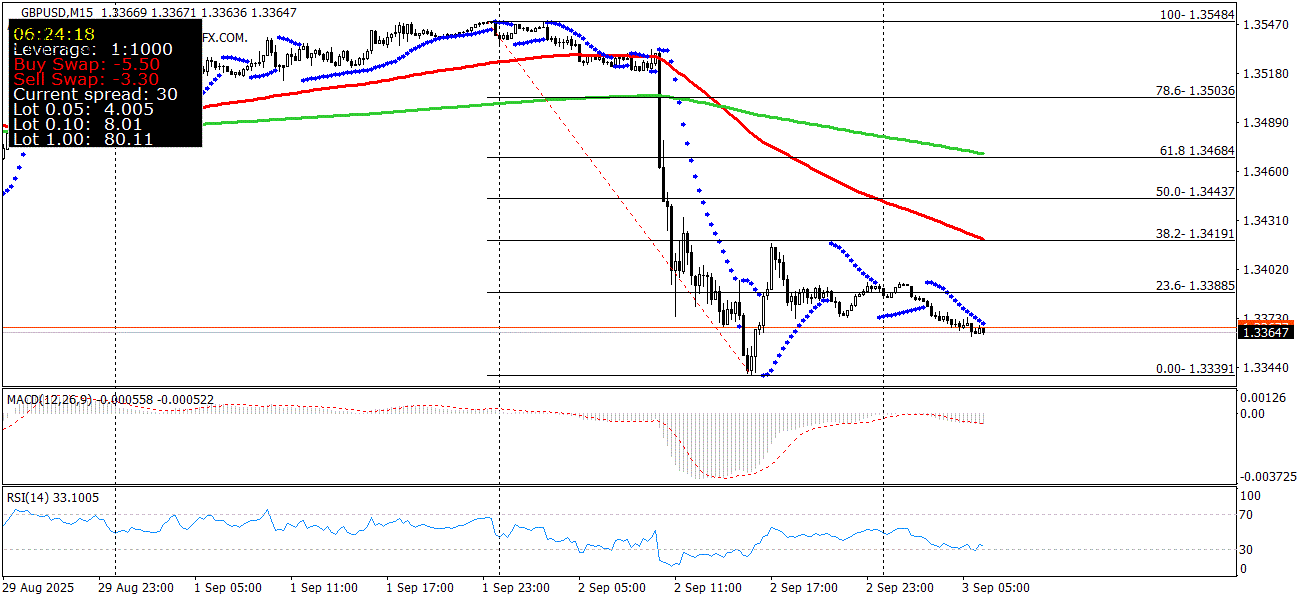Click the countdown timer 06:24:18
The height and width of the screenshot is (600, 1300).
click(x=54, y=33)
